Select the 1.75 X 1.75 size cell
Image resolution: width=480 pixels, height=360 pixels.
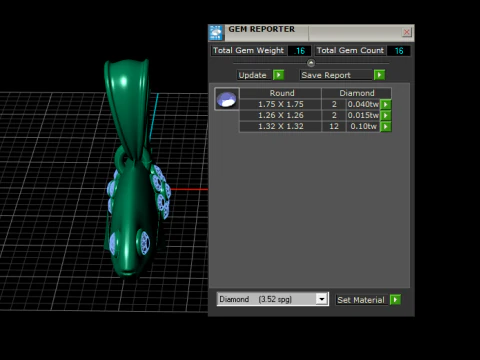[281, 104]
